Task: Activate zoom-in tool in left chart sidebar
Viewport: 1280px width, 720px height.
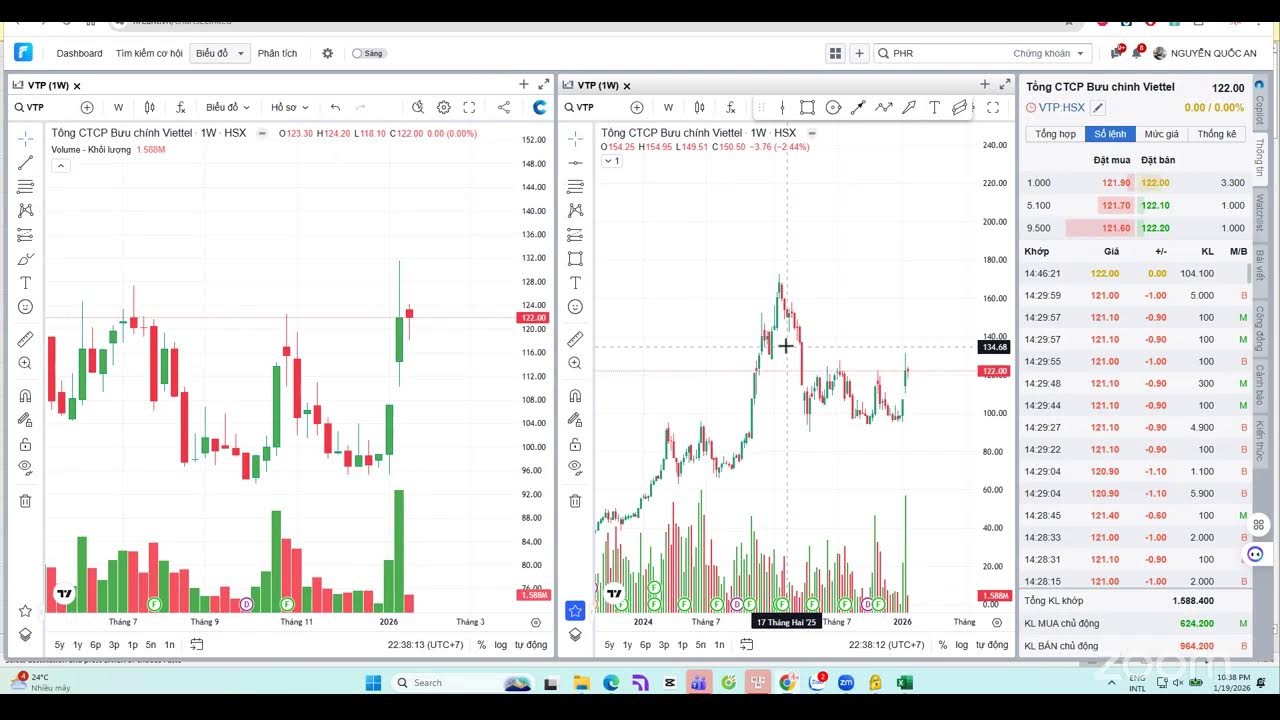Action: (x=25, y=363)
